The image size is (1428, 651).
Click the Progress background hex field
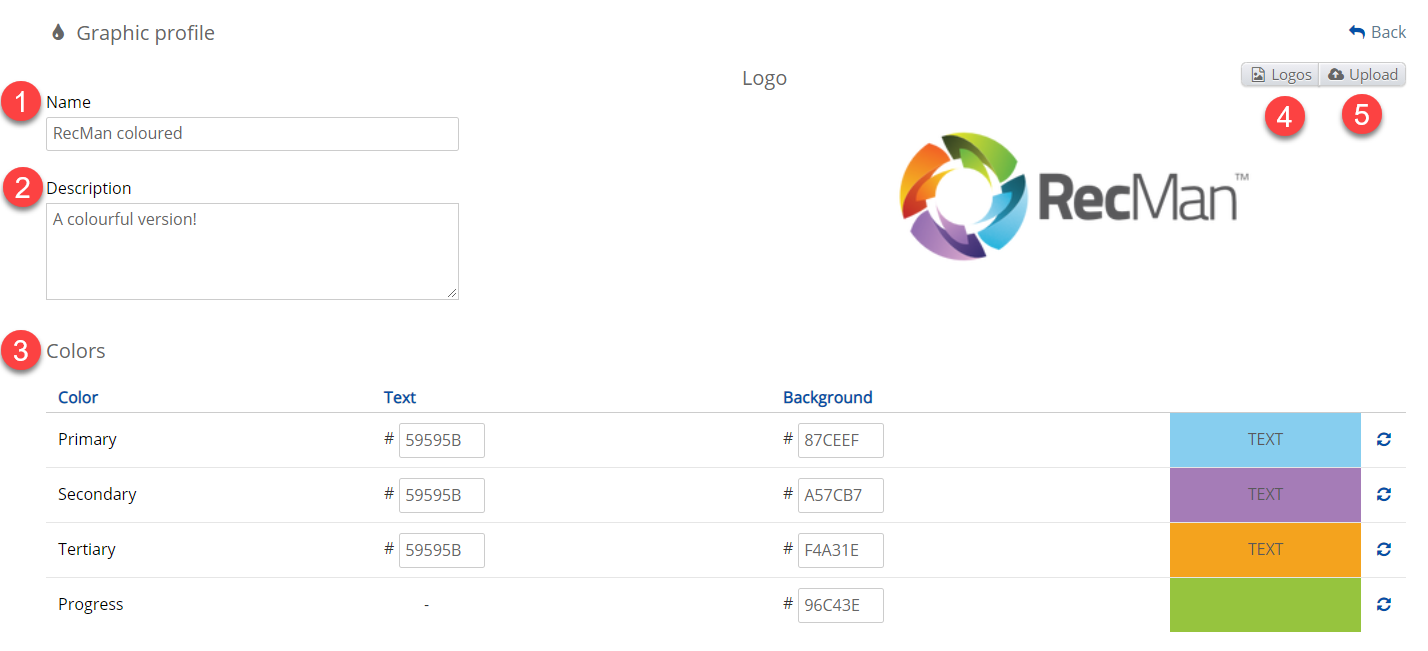coord(840,605)
